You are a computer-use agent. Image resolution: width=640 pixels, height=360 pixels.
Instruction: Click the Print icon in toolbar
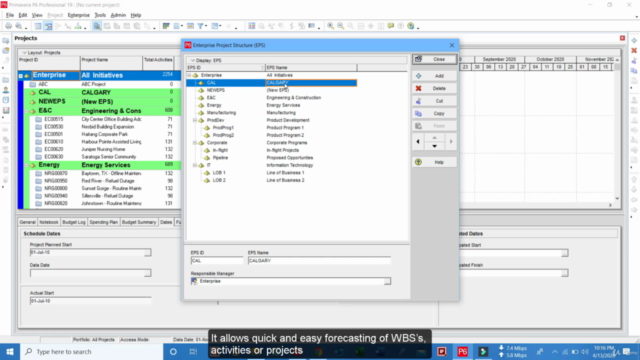tap(8, 26)
